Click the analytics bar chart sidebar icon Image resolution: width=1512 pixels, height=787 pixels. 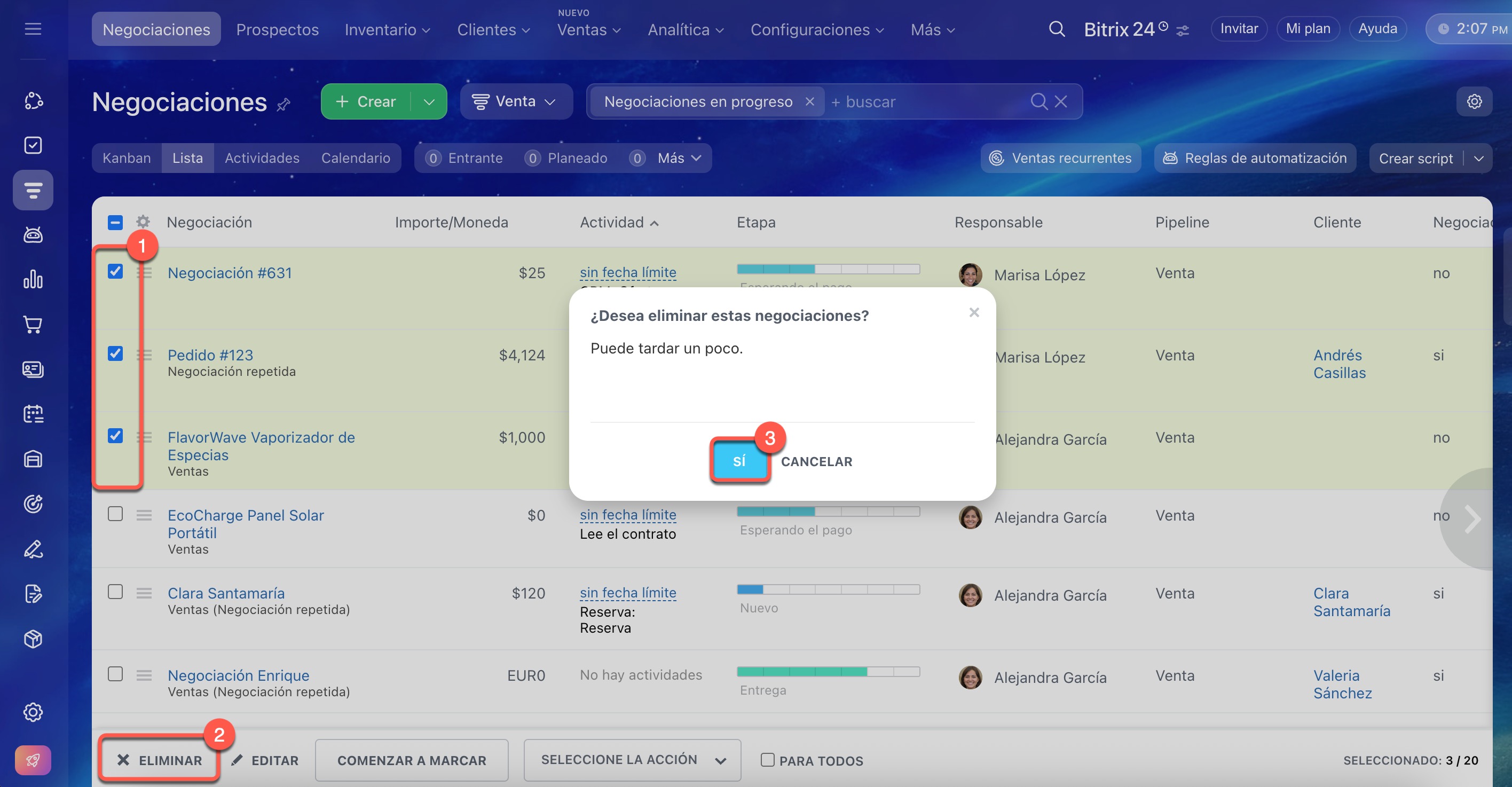(33, 279)
